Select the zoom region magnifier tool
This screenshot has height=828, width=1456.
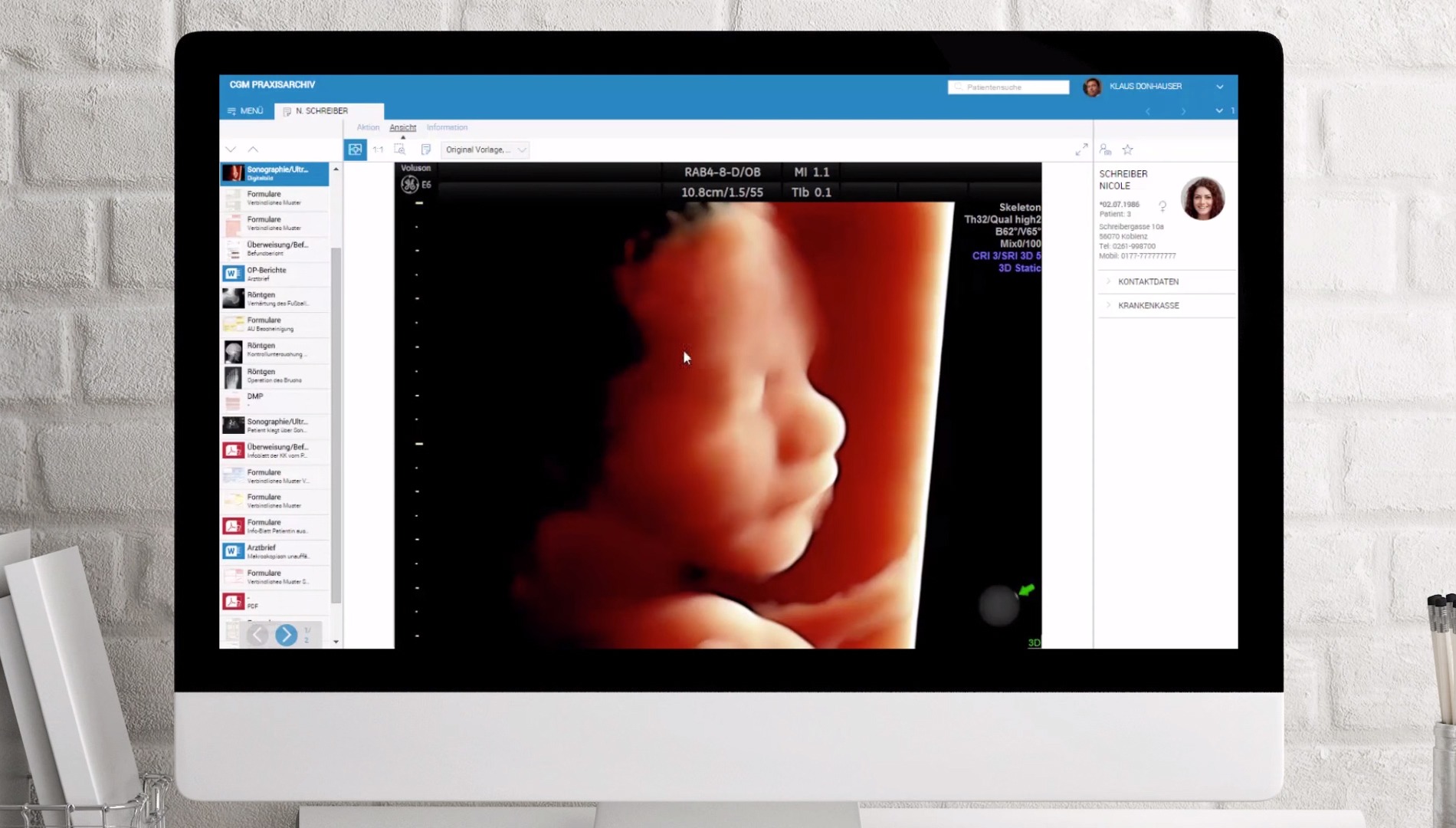click(400, 149)
